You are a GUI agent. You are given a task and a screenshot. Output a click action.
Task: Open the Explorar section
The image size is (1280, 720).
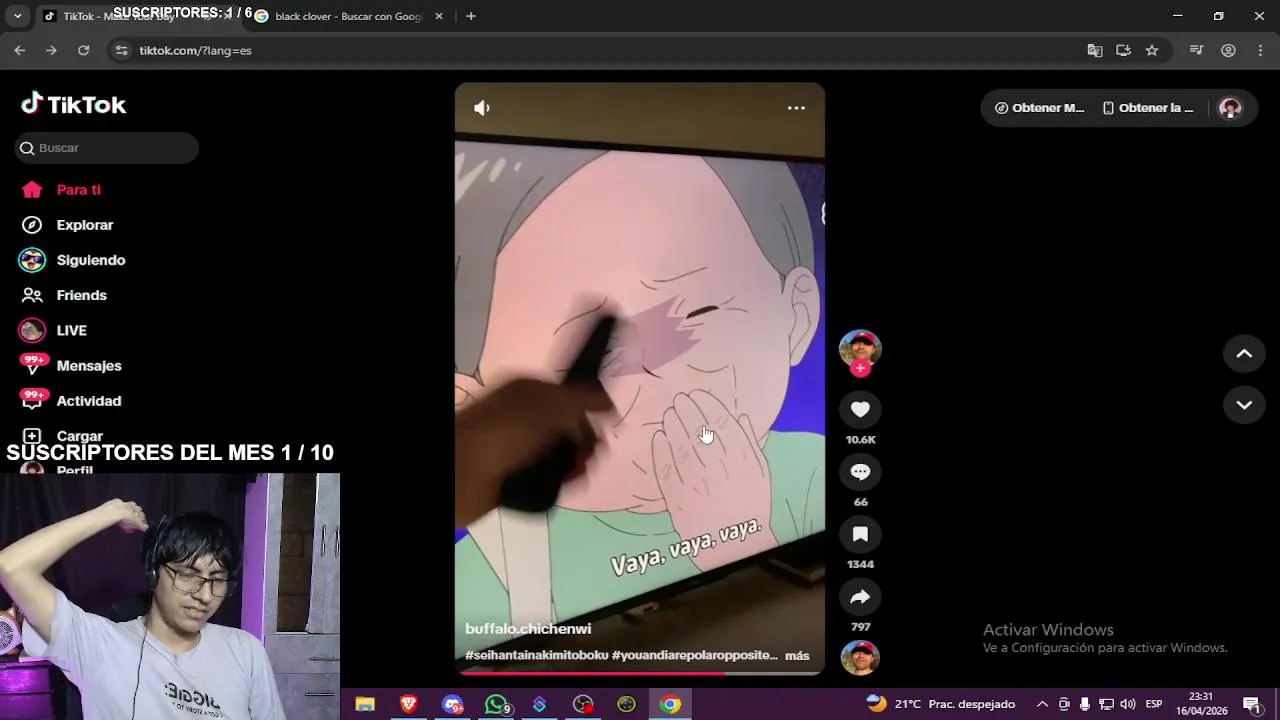coord(85,225)
